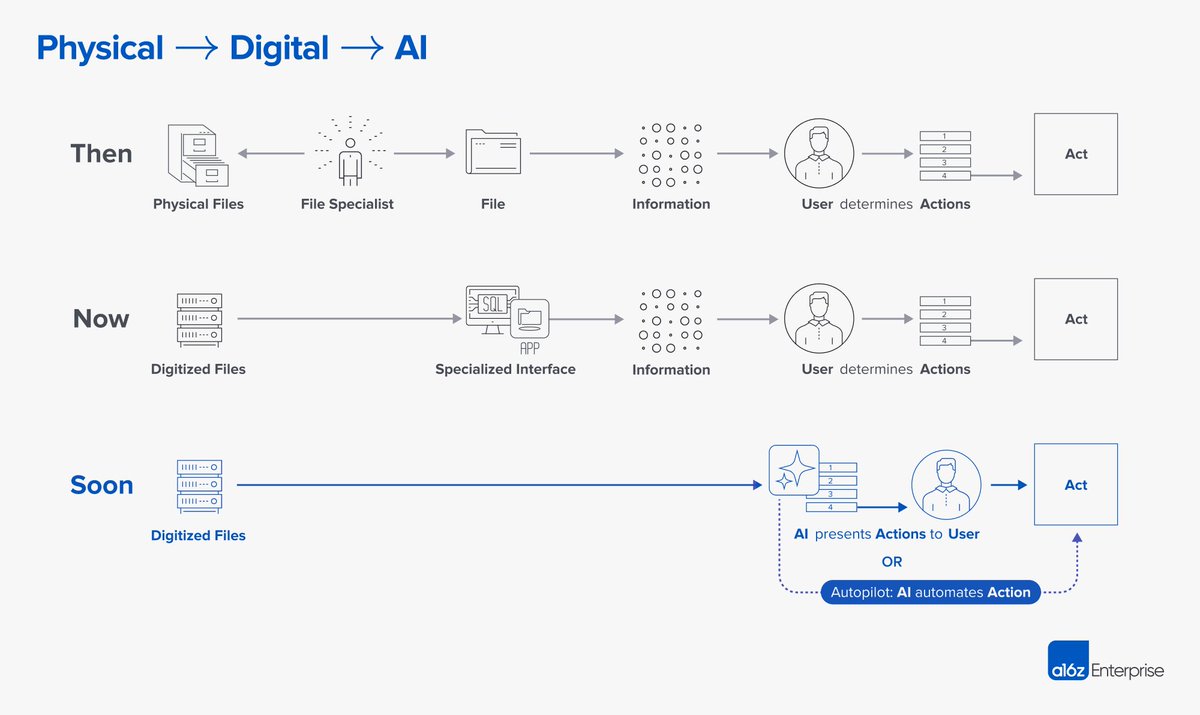Click the Digitized Files server icon in Now row
The height and width of the screenshot is (715, 1200).
point(198,319)
